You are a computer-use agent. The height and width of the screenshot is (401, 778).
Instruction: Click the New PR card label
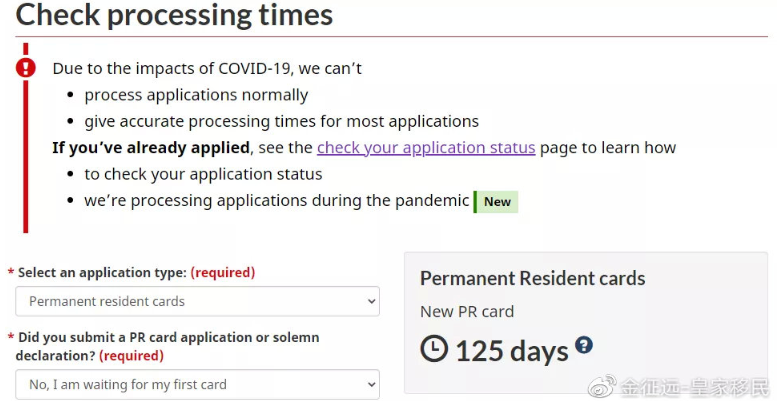[x=467, y=312]
